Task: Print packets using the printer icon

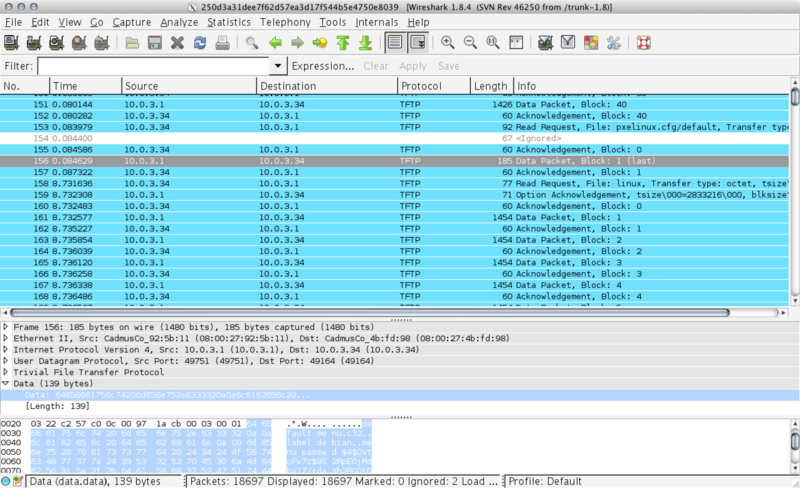Action: tap(222, 43)
